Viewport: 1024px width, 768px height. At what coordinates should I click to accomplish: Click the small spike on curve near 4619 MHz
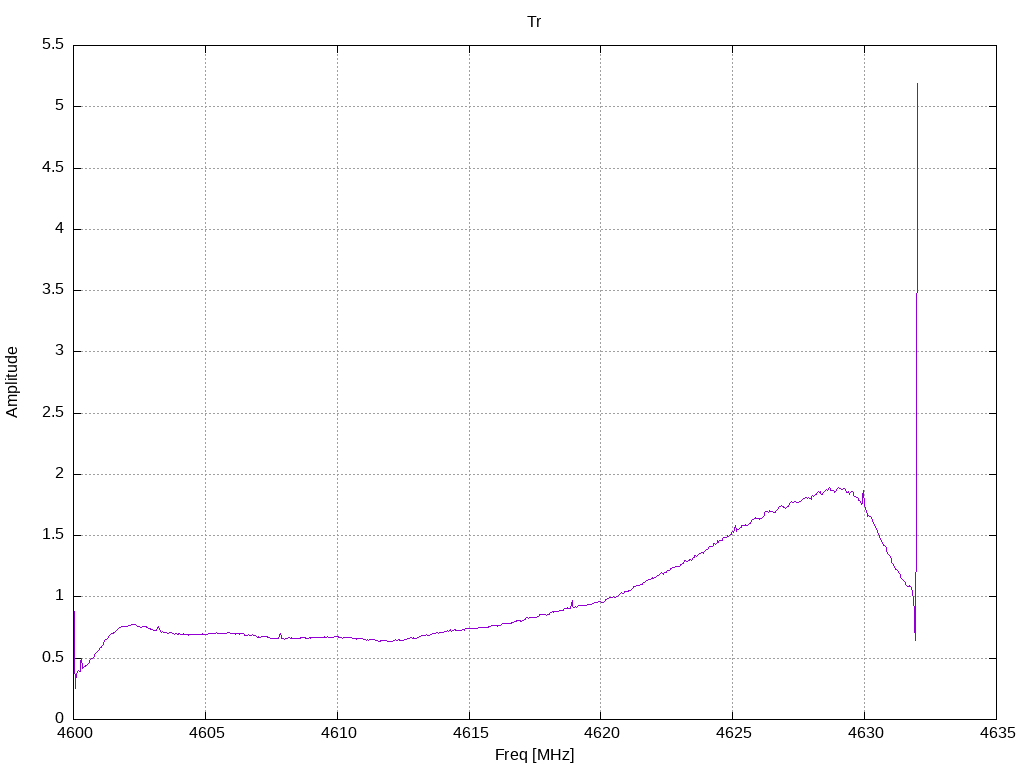tap(572, 601)
